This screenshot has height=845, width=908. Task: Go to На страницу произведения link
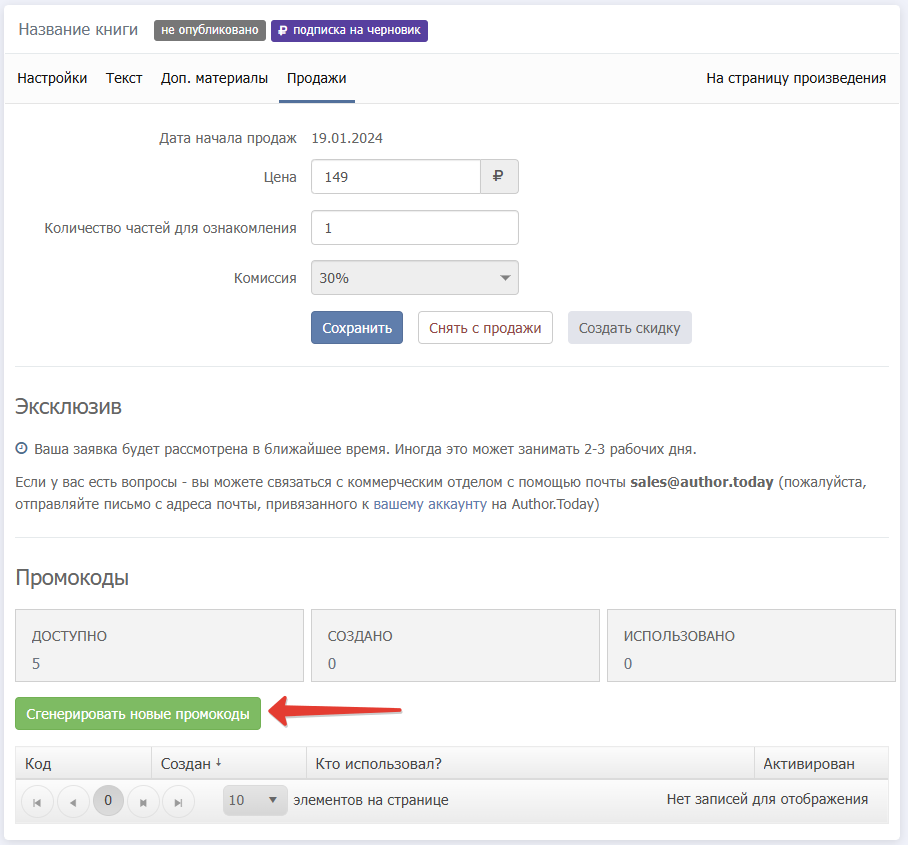[x=796, y=78]
